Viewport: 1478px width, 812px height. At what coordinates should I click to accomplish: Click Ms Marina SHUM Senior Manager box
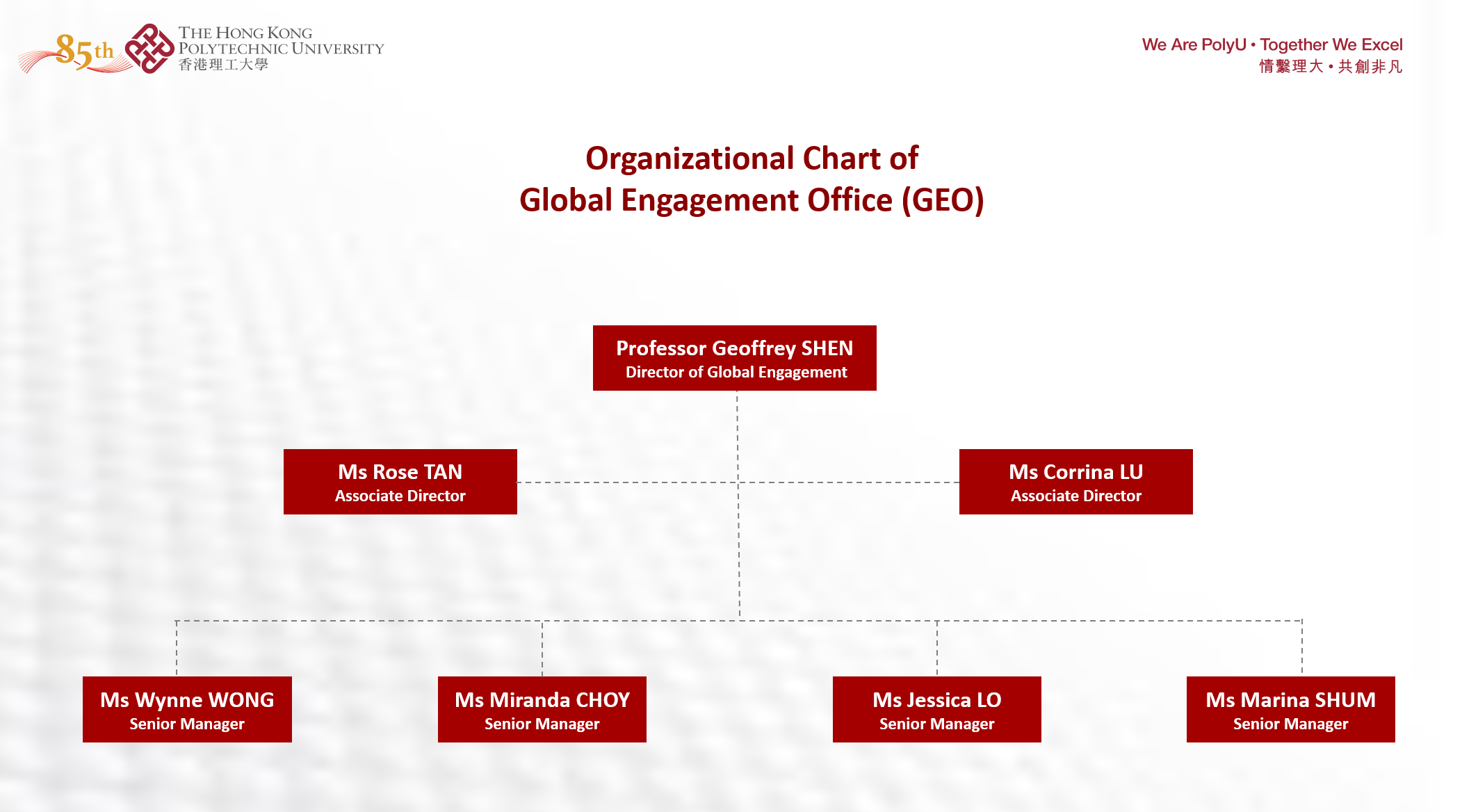pyautogui.click(x=1291, y=709)
